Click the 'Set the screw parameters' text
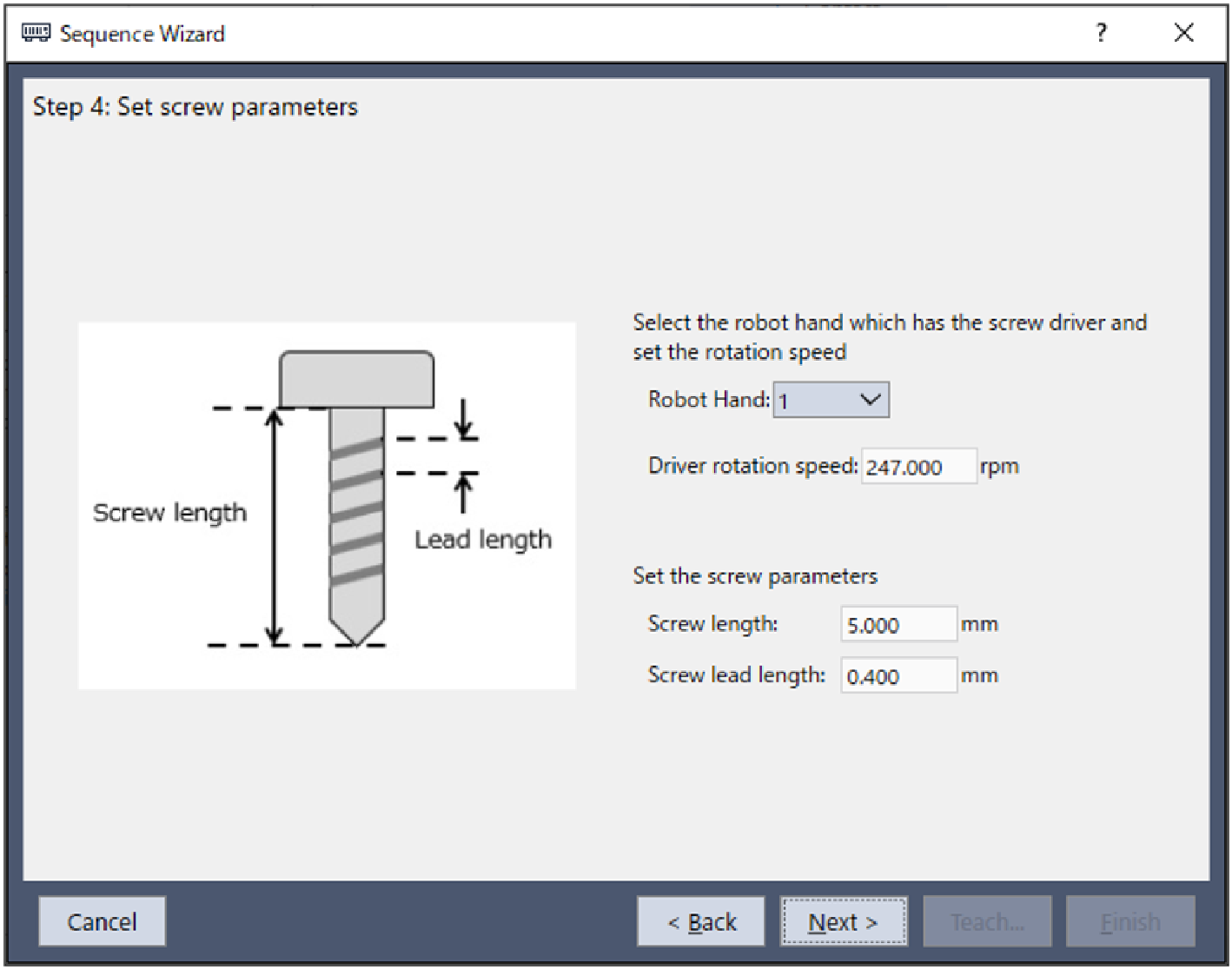 pyautogui.click(x=755, y=576)
